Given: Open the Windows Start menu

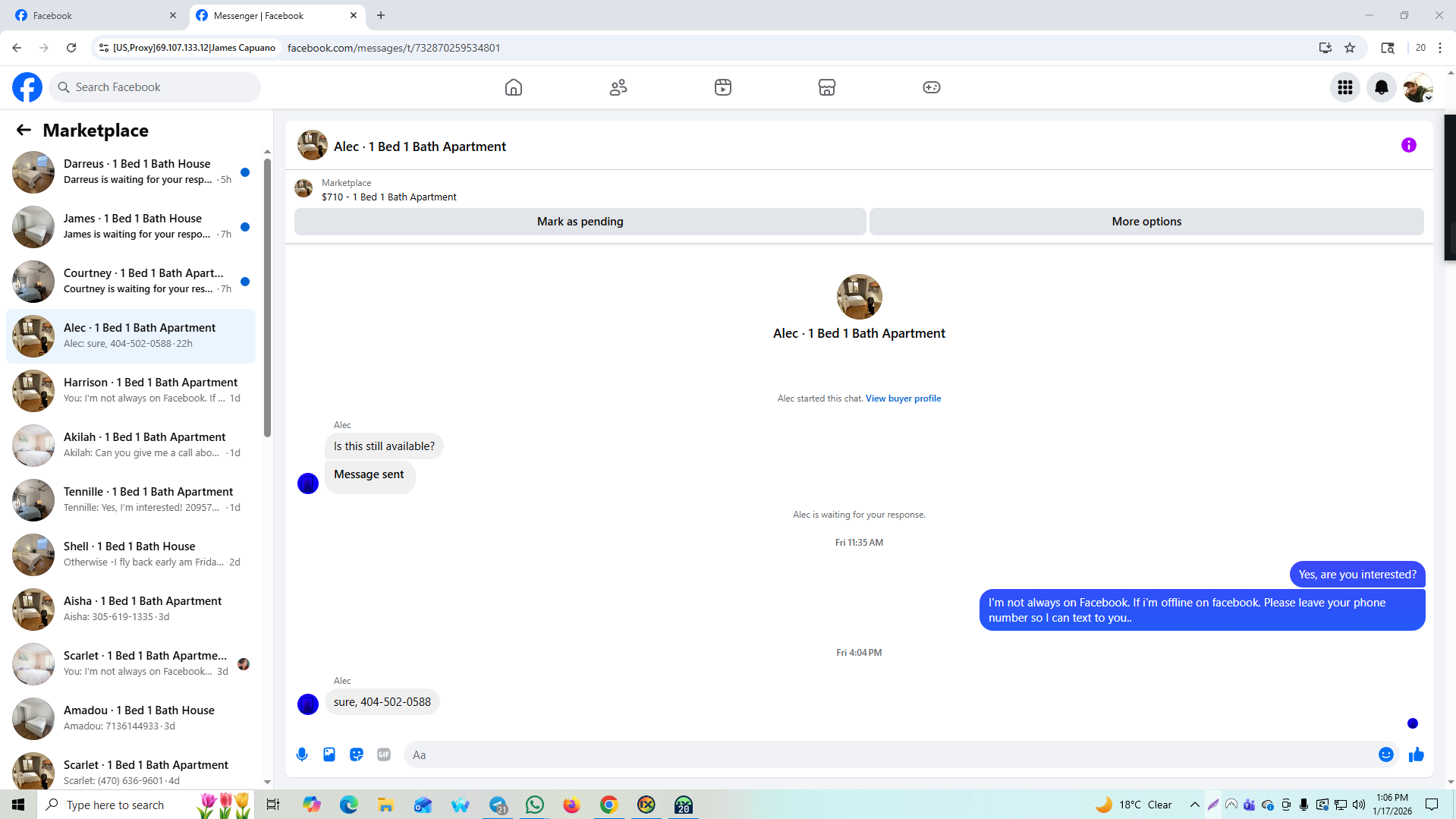Looking at the screenshot, I should click(x=18, y=805).
